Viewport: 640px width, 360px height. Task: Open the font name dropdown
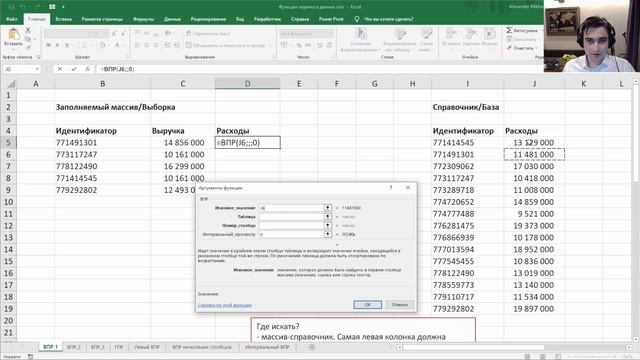pos(88,33)
